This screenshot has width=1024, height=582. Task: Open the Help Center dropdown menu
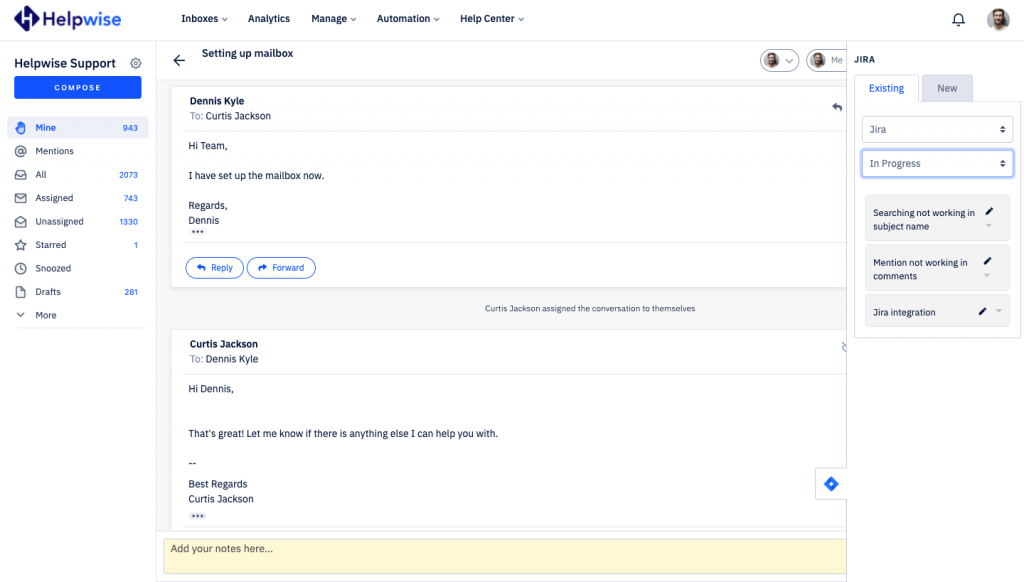(492, 19)
